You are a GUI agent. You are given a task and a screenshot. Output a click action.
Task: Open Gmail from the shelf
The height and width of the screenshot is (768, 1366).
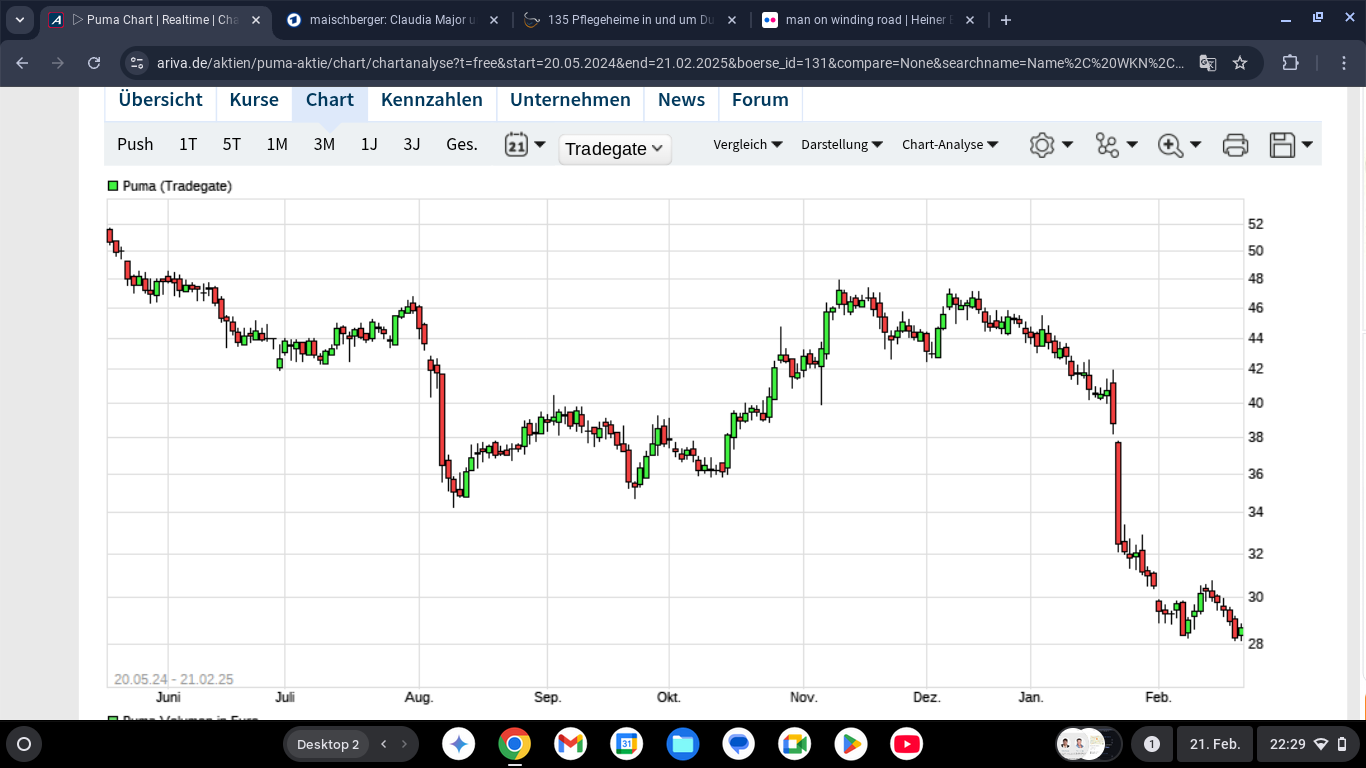(x=570, y=744)
